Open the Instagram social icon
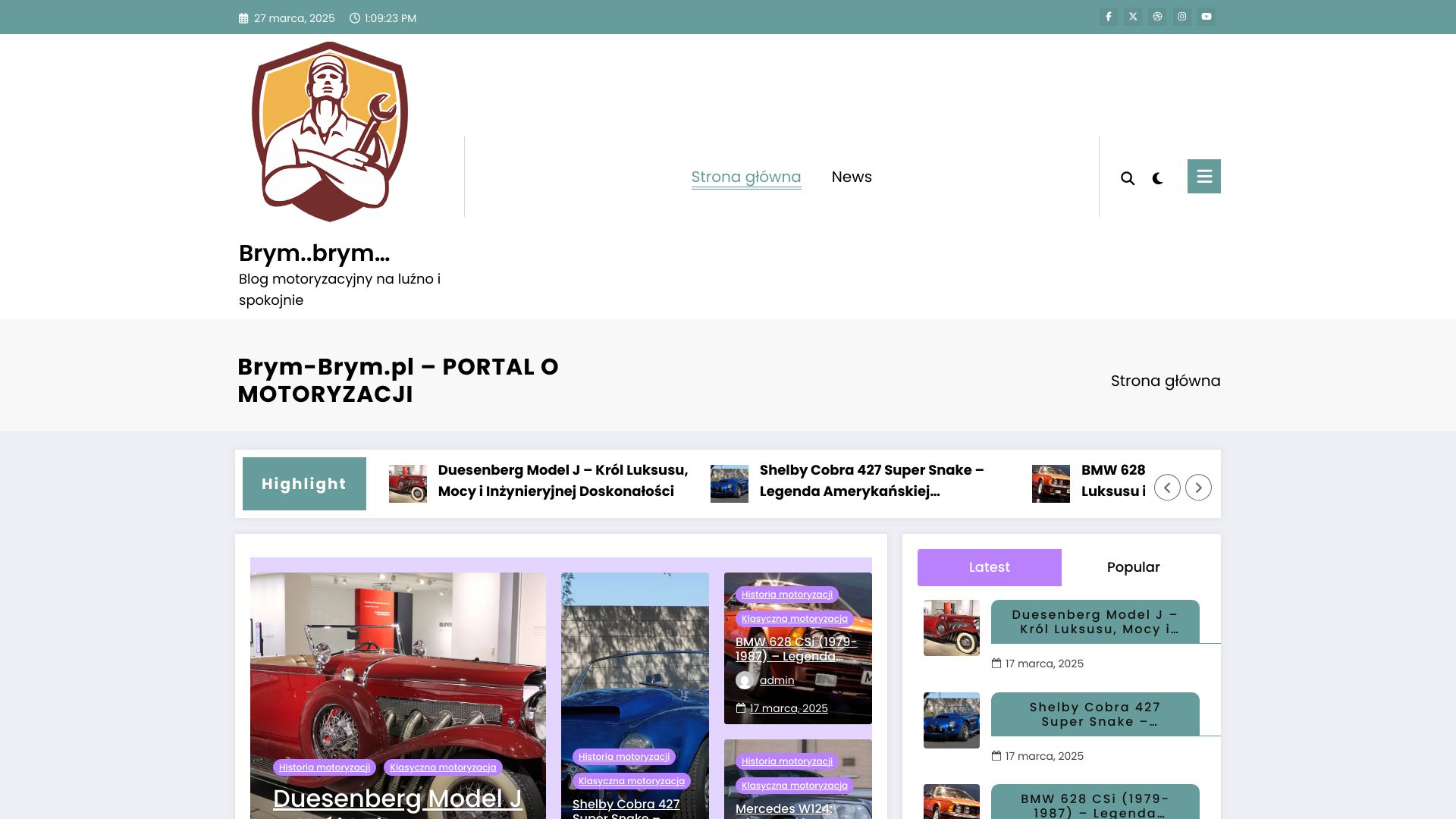Image resolution: width=1456 pixels, height=819 pixels. (x=1182, y=17)
